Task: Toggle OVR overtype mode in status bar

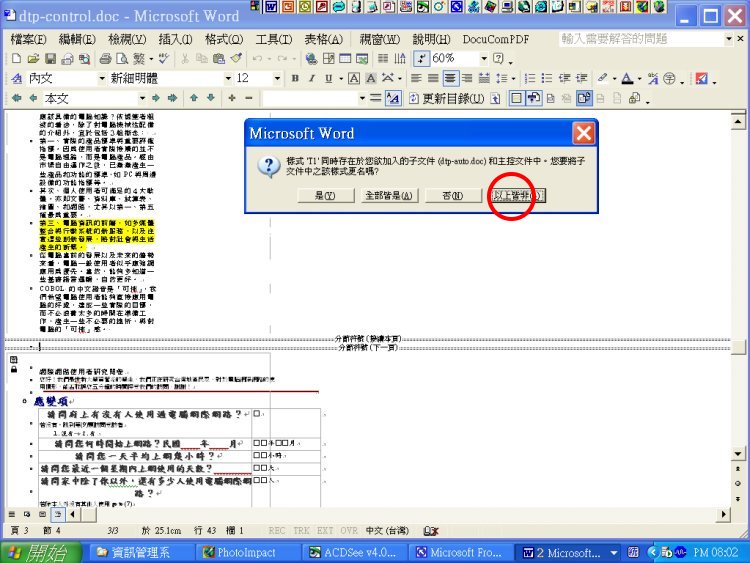Action: coord(349,530)
